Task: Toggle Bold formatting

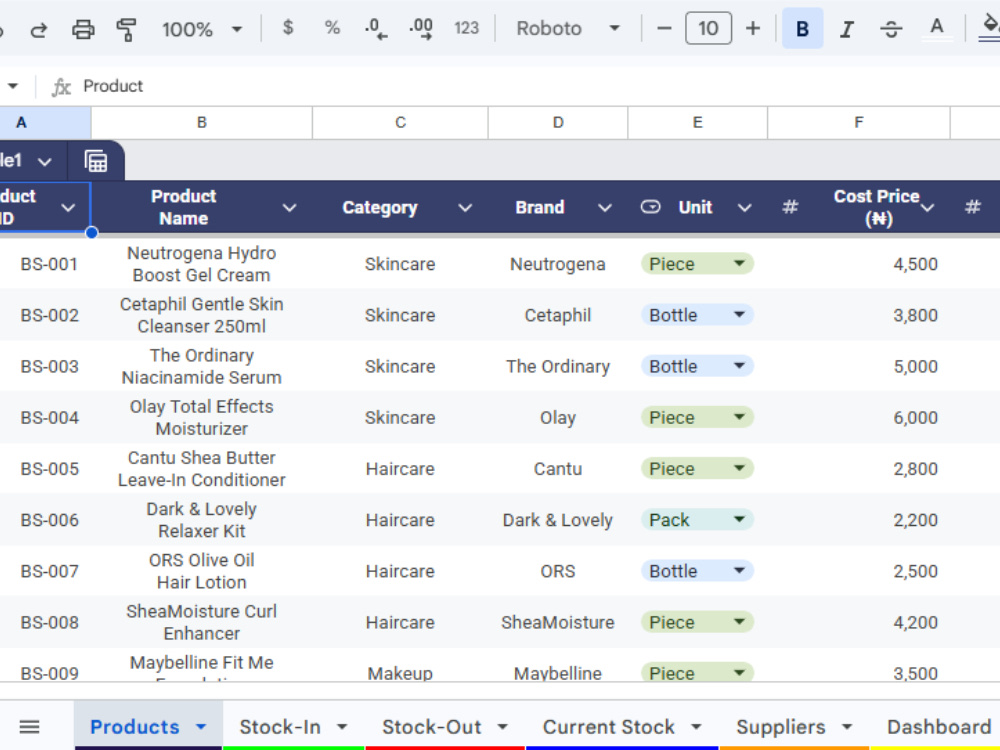Action: tap(802, 29)
